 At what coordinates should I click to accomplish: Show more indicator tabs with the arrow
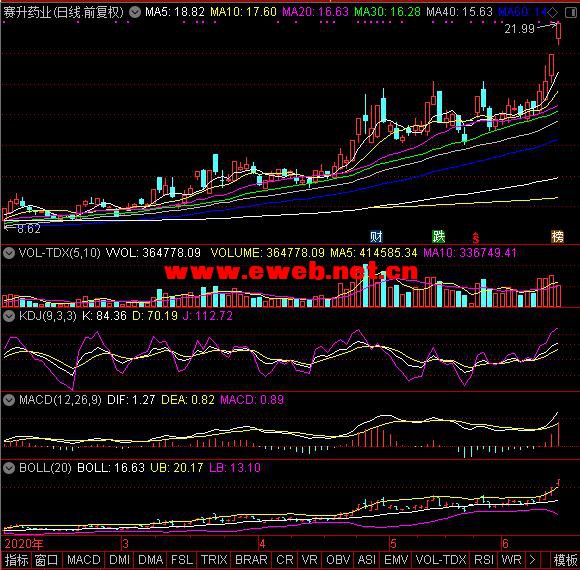(x=532, y=560)
